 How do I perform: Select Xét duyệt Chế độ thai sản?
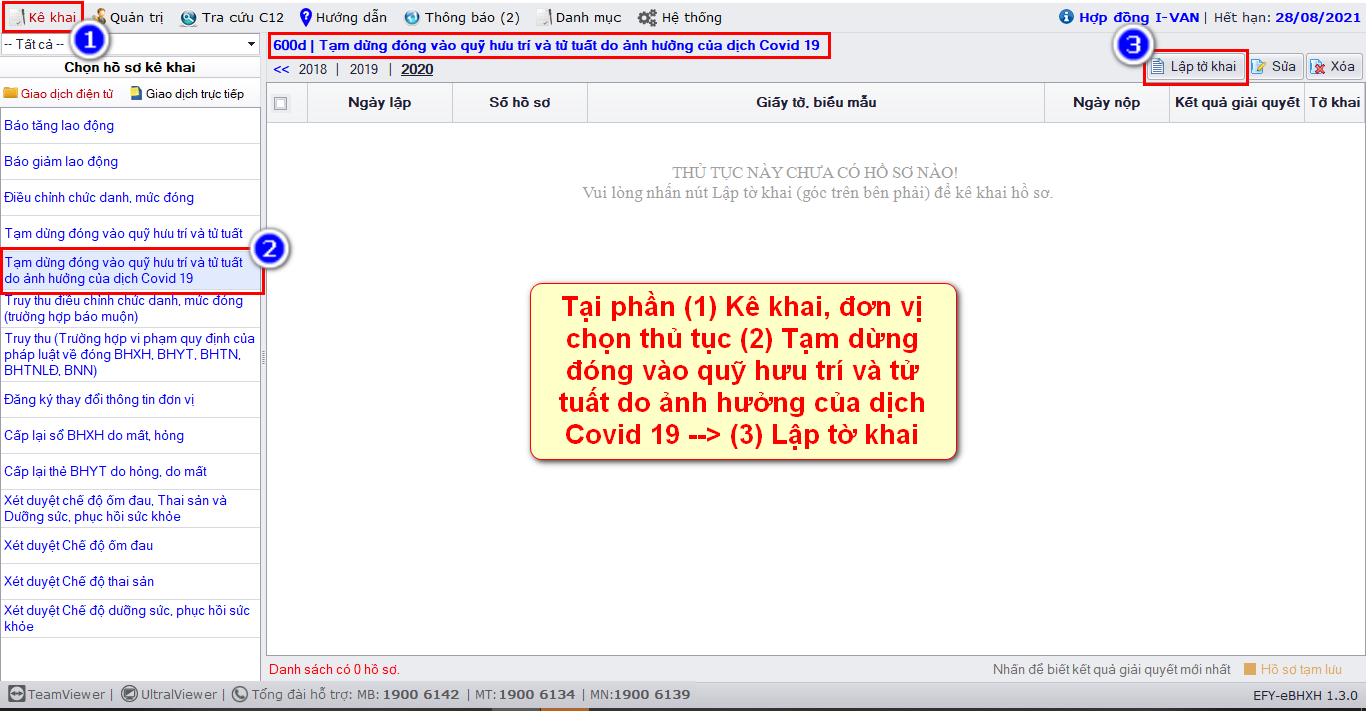[x=130, y=582]
